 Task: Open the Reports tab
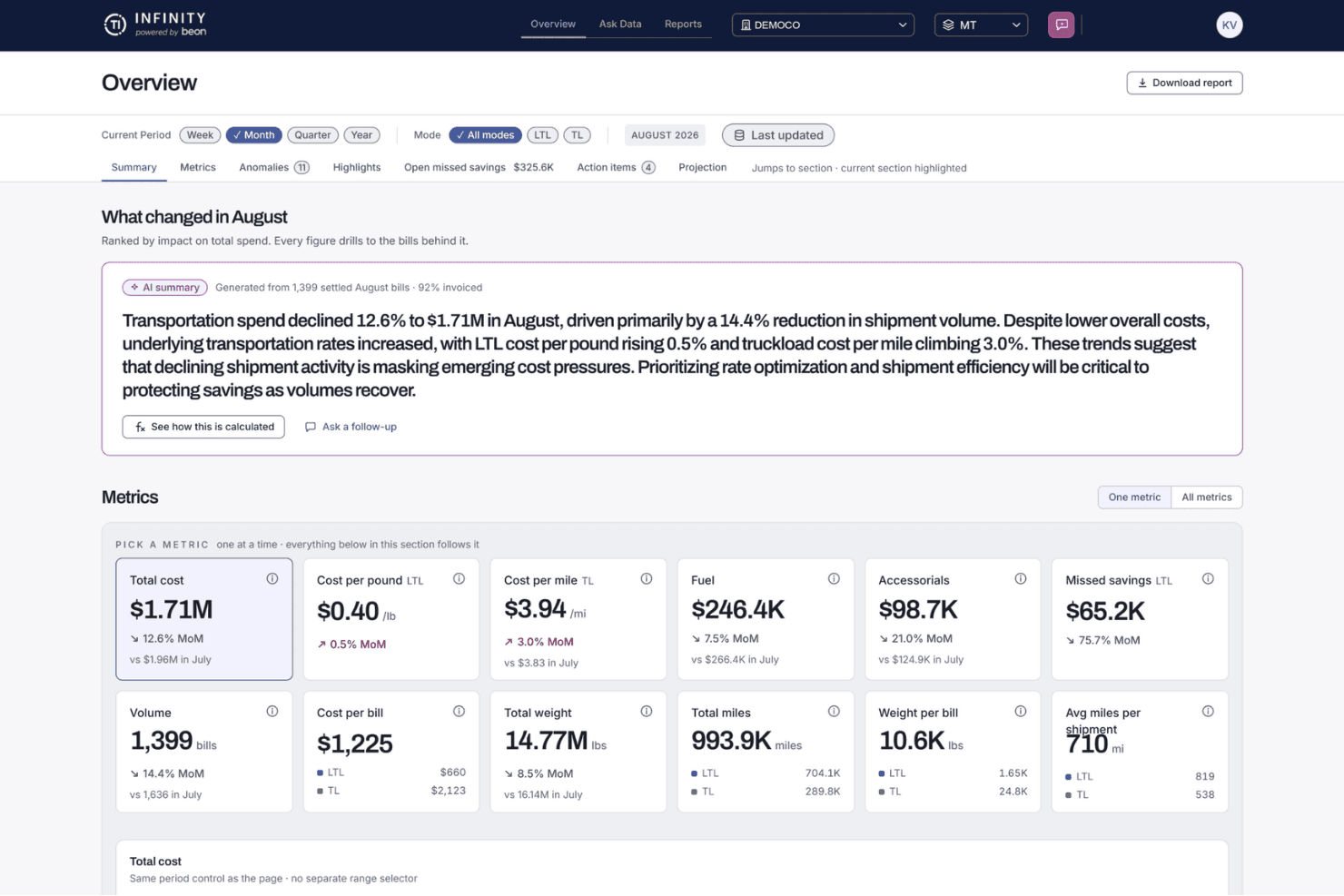(683, 25)
